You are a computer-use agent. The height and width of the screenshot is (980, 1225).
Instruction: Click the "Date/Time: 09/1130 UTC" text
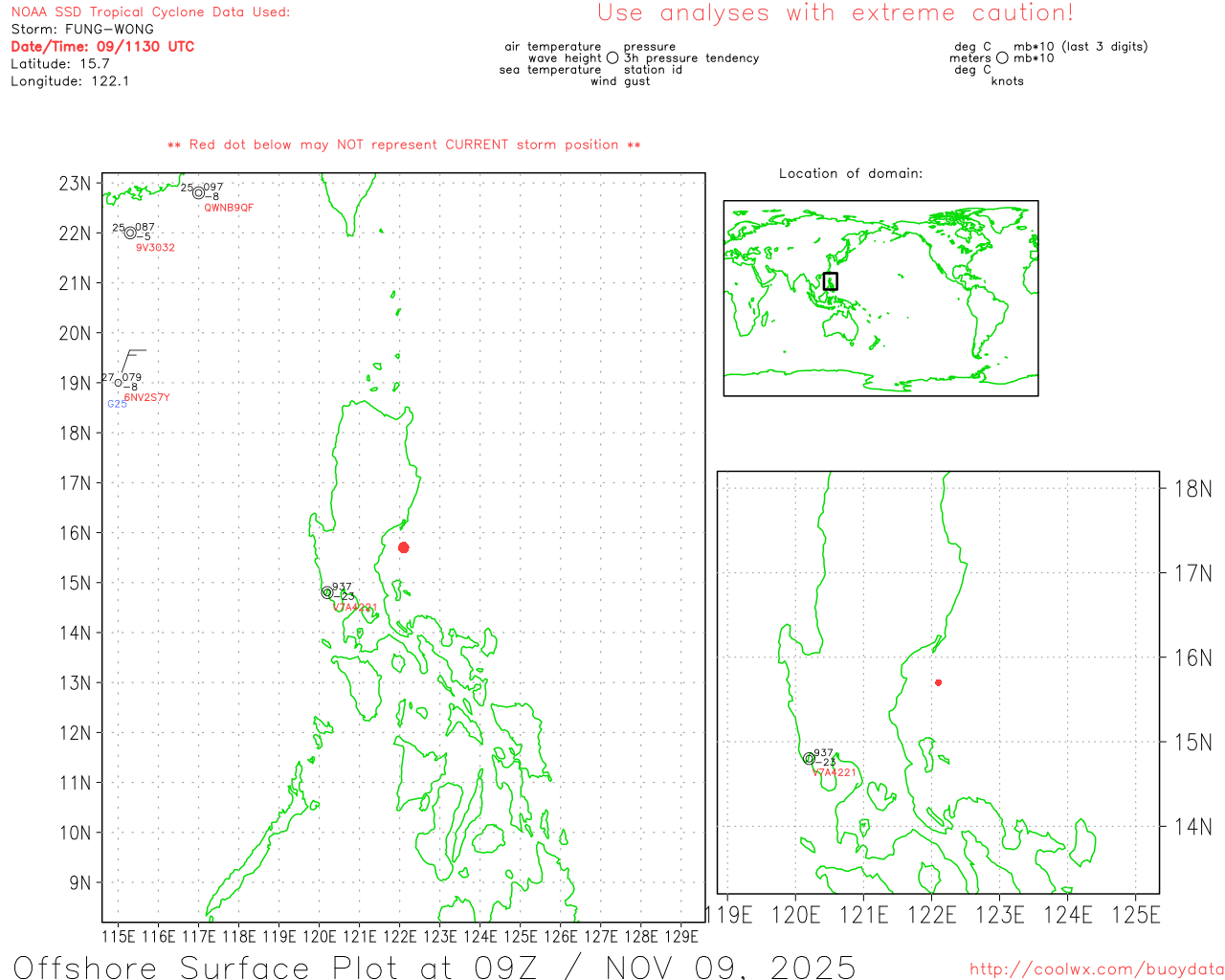(x=102, y=46)
